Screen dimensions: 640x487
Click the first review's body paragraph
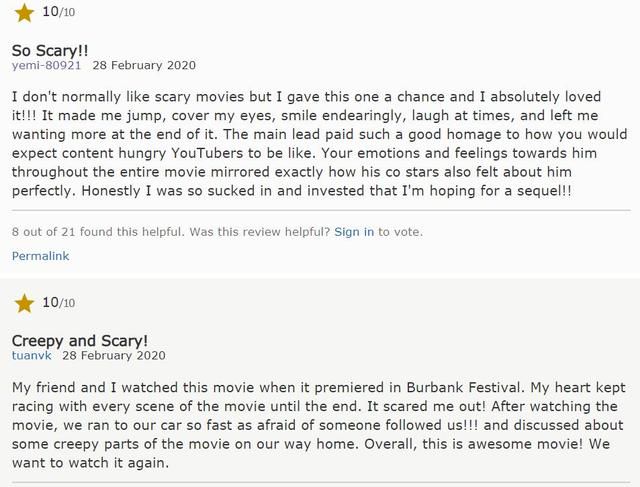pyautogui.click(x=320, y=144)
